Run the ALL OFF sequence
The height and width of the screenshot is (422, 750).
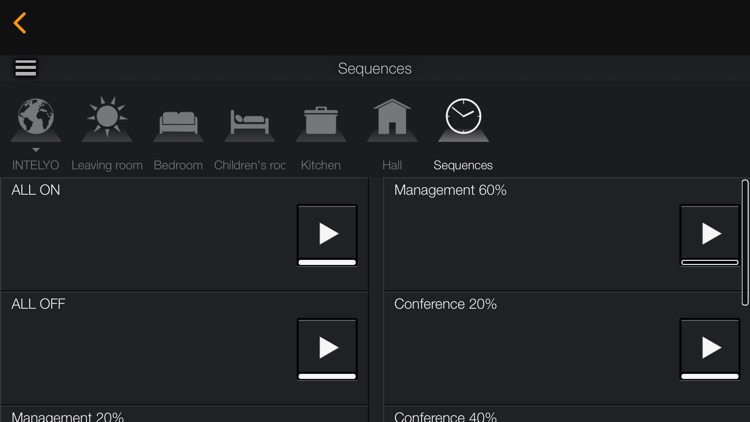[x=327, y=349]
